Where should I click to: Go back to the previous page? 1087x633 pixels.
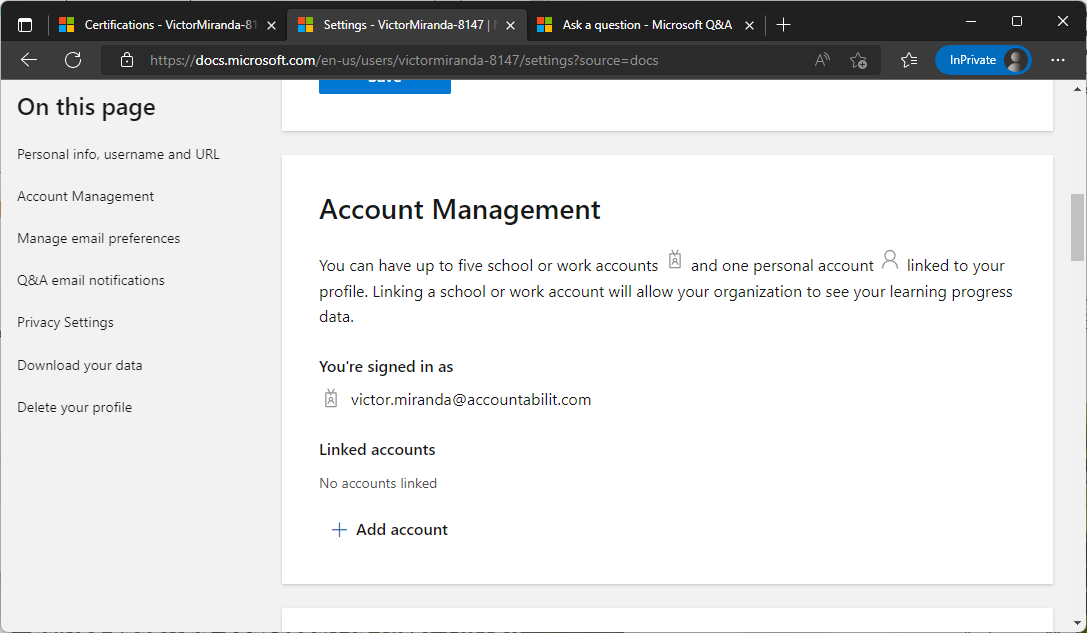(x=28, y=60)
